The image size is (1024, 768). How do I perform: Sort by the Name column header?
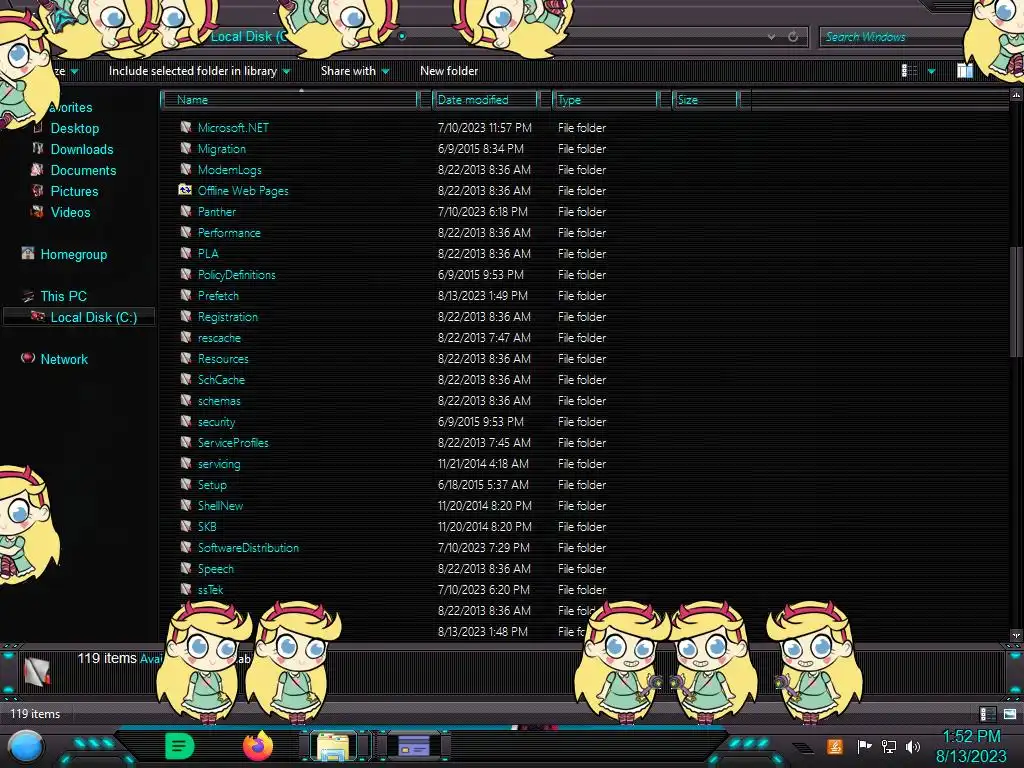pos(291,100)
